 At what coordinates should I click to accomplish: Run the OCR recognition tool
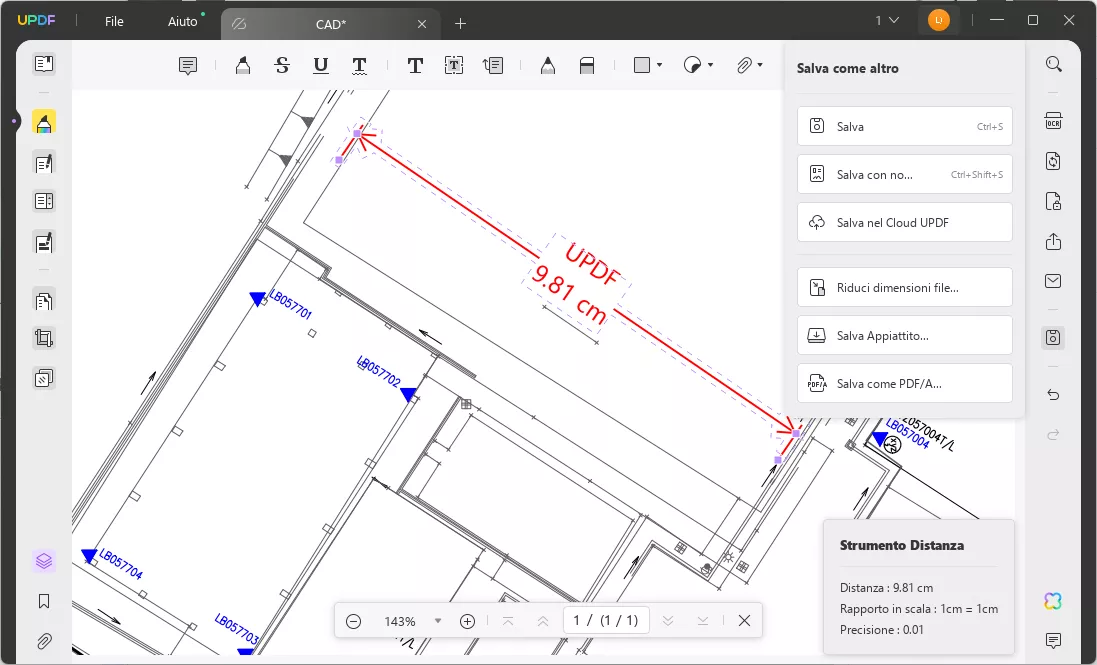1054,121
